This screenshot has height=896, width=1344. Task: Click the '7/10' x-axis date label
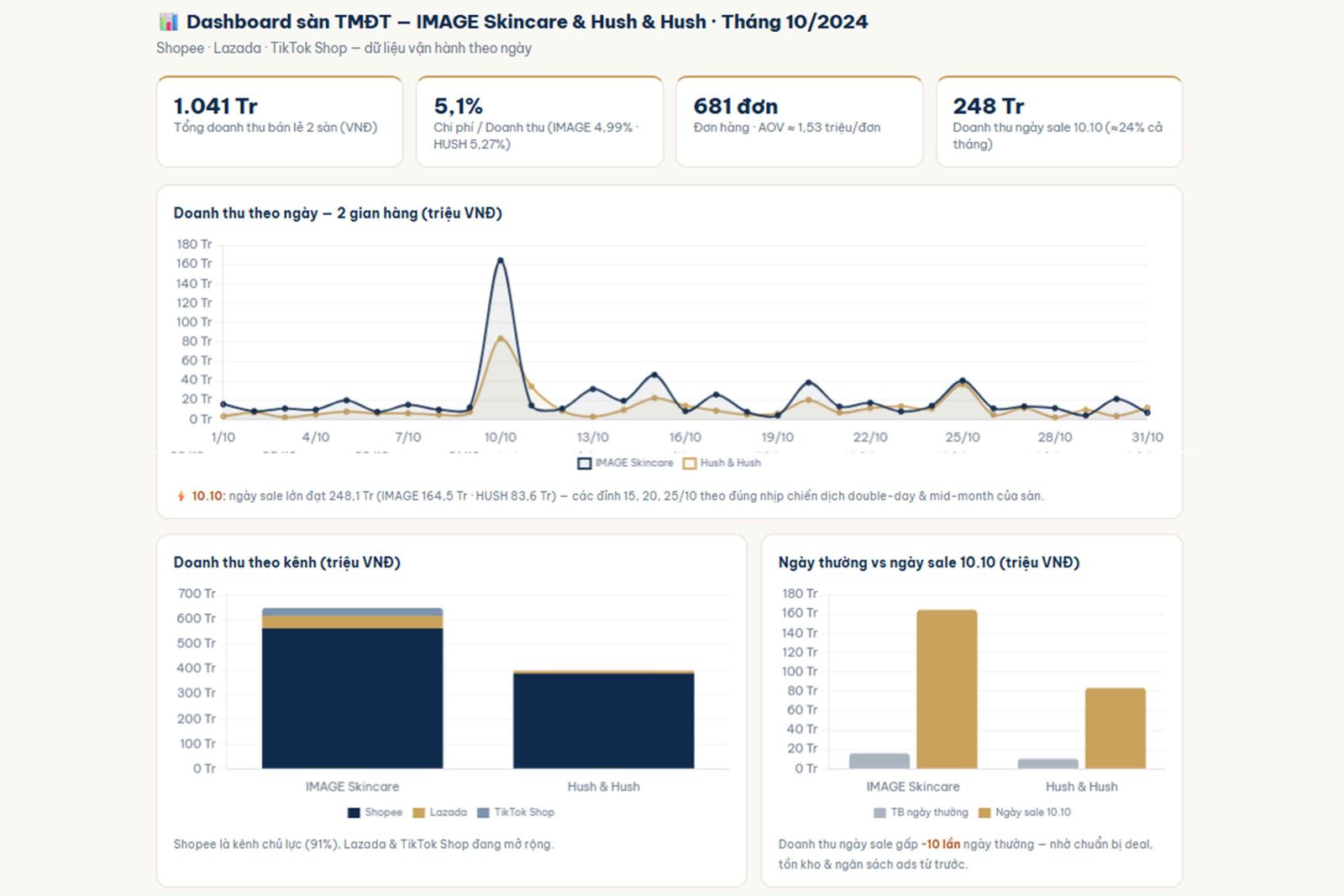pyautogui.click(x=408, y=438)
